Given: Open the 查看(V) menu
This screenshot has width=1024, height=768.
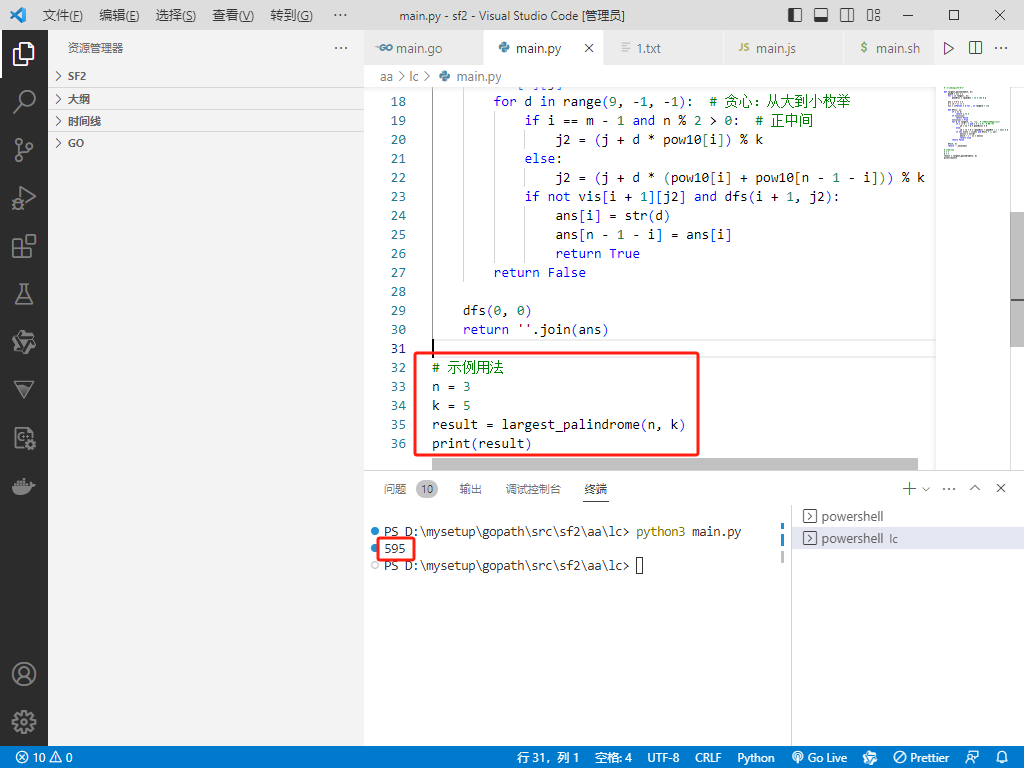Looking at the screenshot, I should click(x=233, y=15).
